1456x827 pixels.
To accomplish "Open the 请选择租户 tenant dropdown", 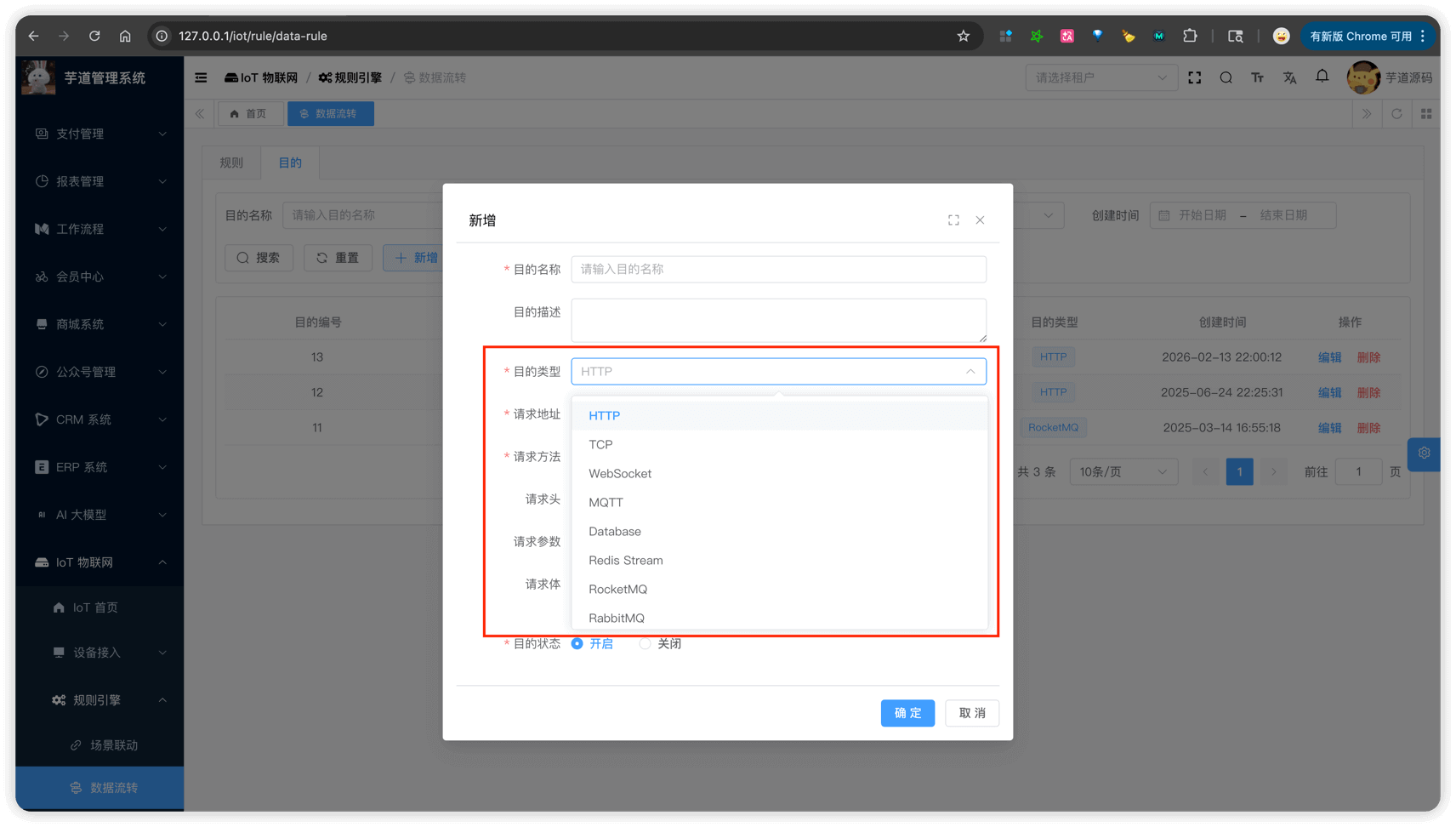I will pos(1101,77).
